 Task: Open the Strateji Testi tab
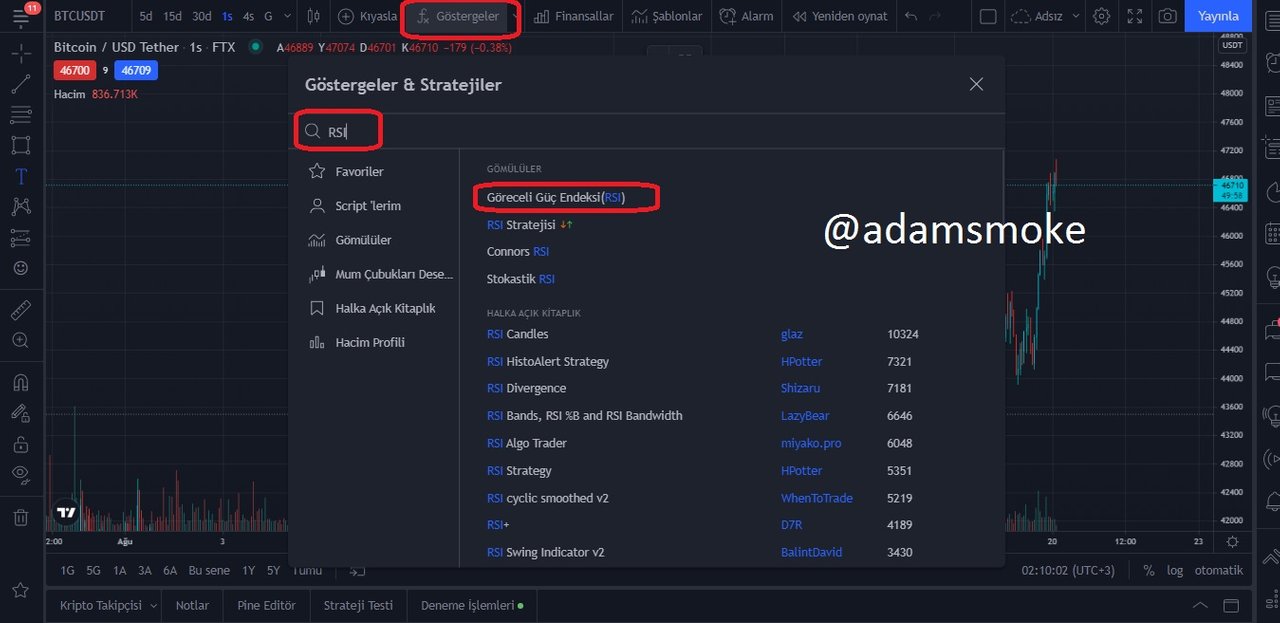pos(358,605)
